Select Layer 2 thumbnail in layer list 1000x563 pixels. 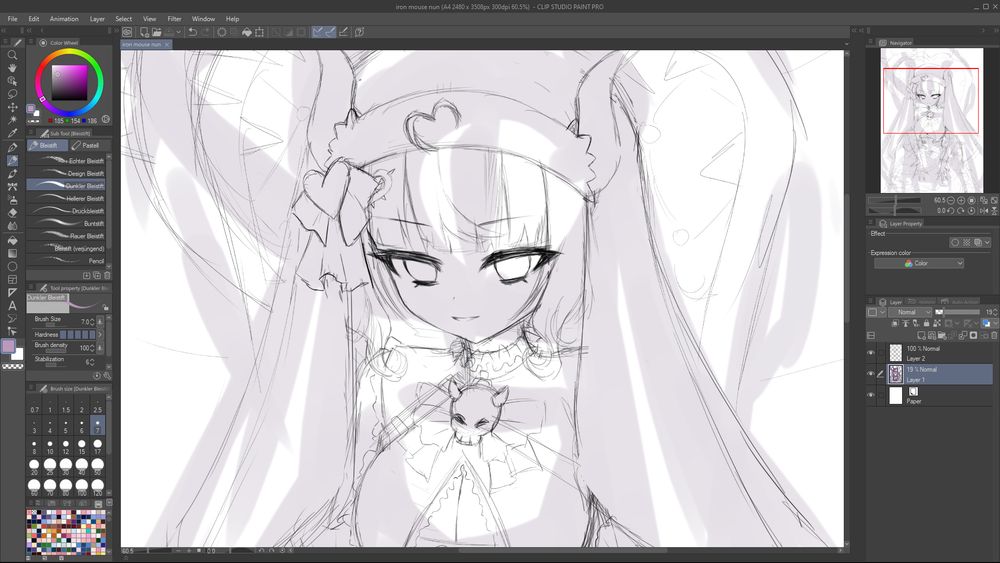896,353
